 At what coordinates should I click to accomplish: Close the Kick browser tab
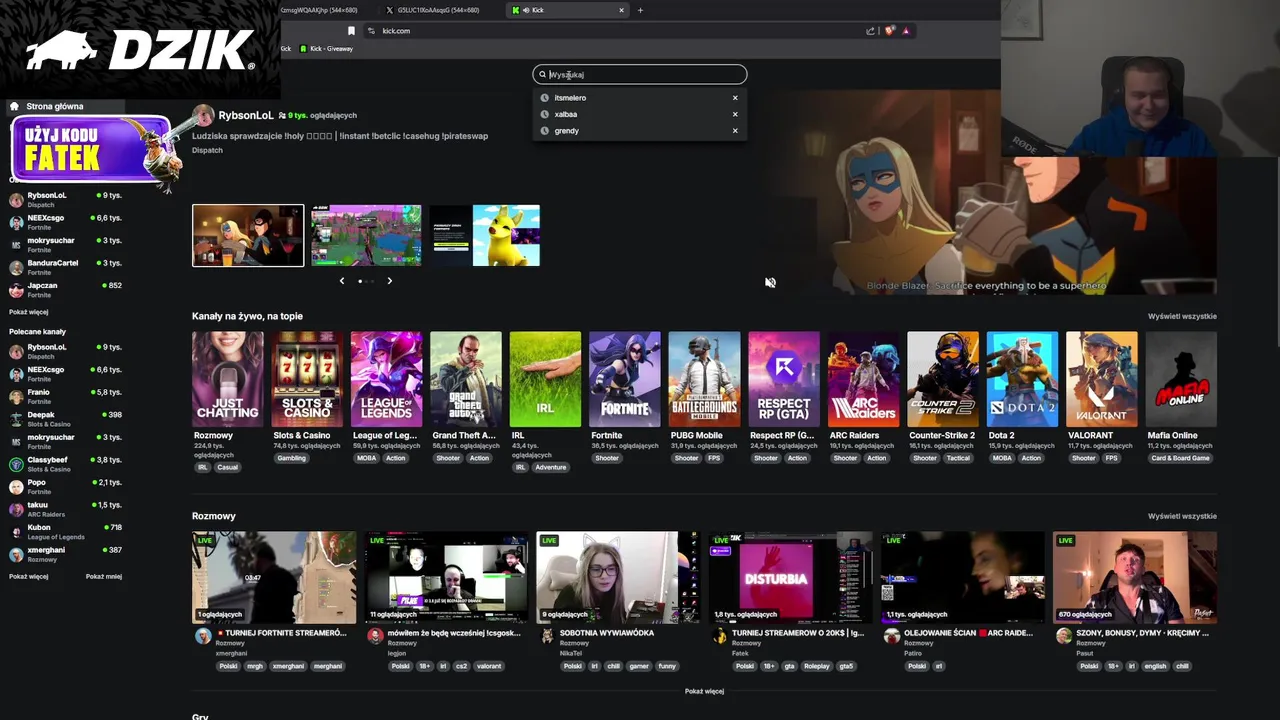[x=621, y=10]
